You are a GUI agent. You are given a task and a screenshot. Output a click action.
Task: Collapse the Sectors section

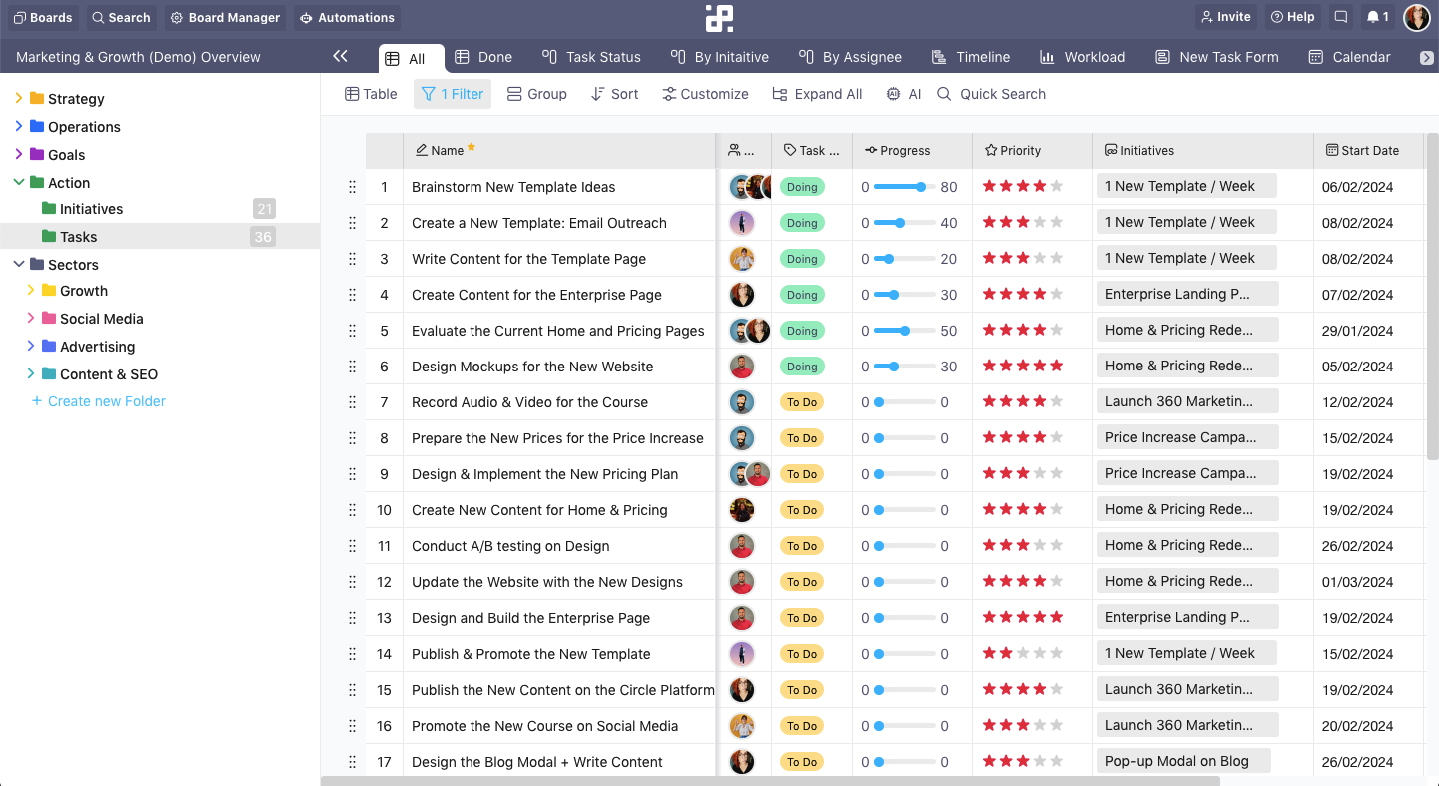pyautogui.click(x=17, y=264)
